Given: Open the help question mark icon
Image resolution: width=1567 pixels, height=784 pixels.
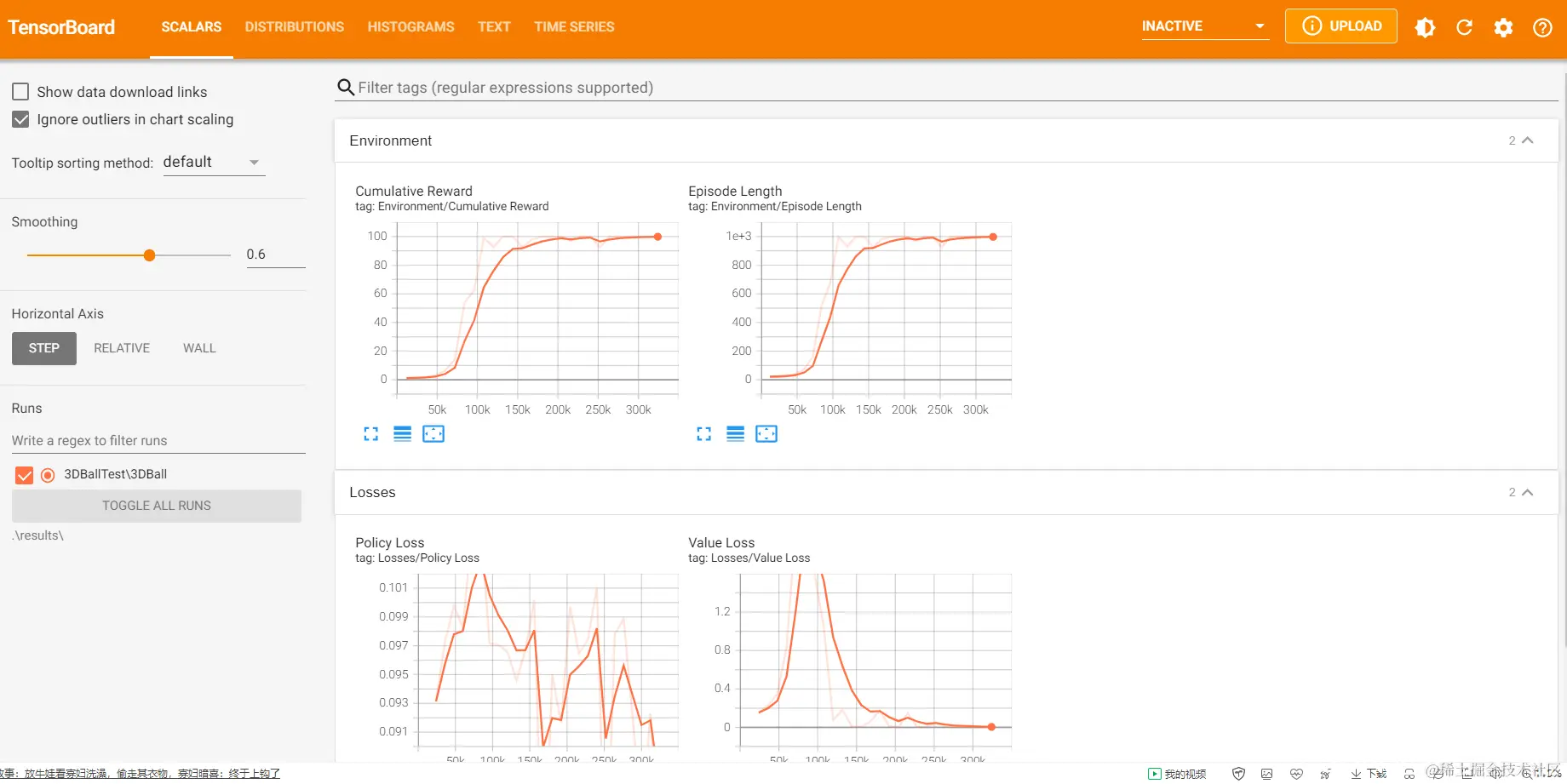Looking at the screenshot, I should 1542,27.
